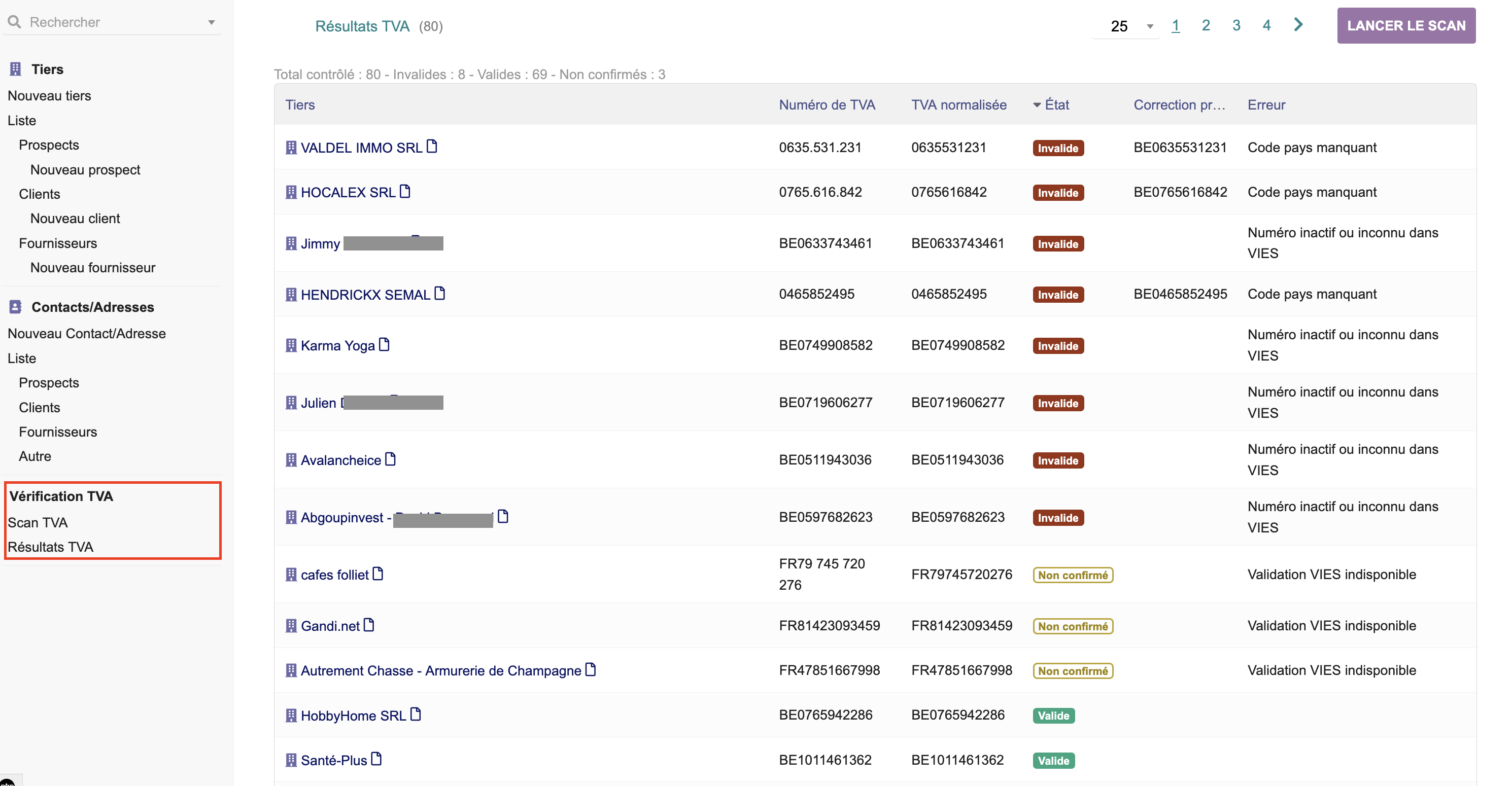The height and width of the screenshot is (786, 1512).
Task: Open Scan TVA menu entry
Action: [x=38, y=522]
